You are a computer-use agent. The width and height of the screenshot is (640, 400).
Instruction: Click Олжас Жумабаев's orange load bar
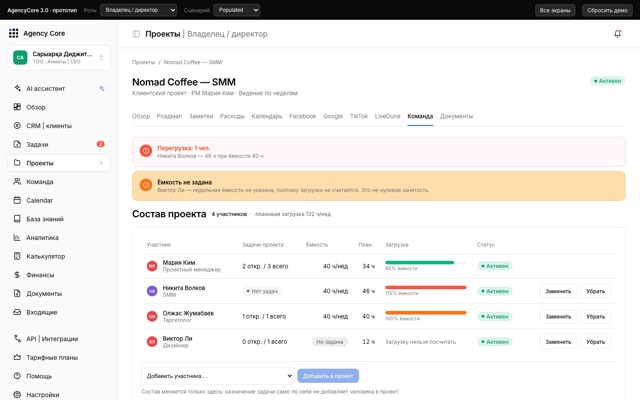425,313
